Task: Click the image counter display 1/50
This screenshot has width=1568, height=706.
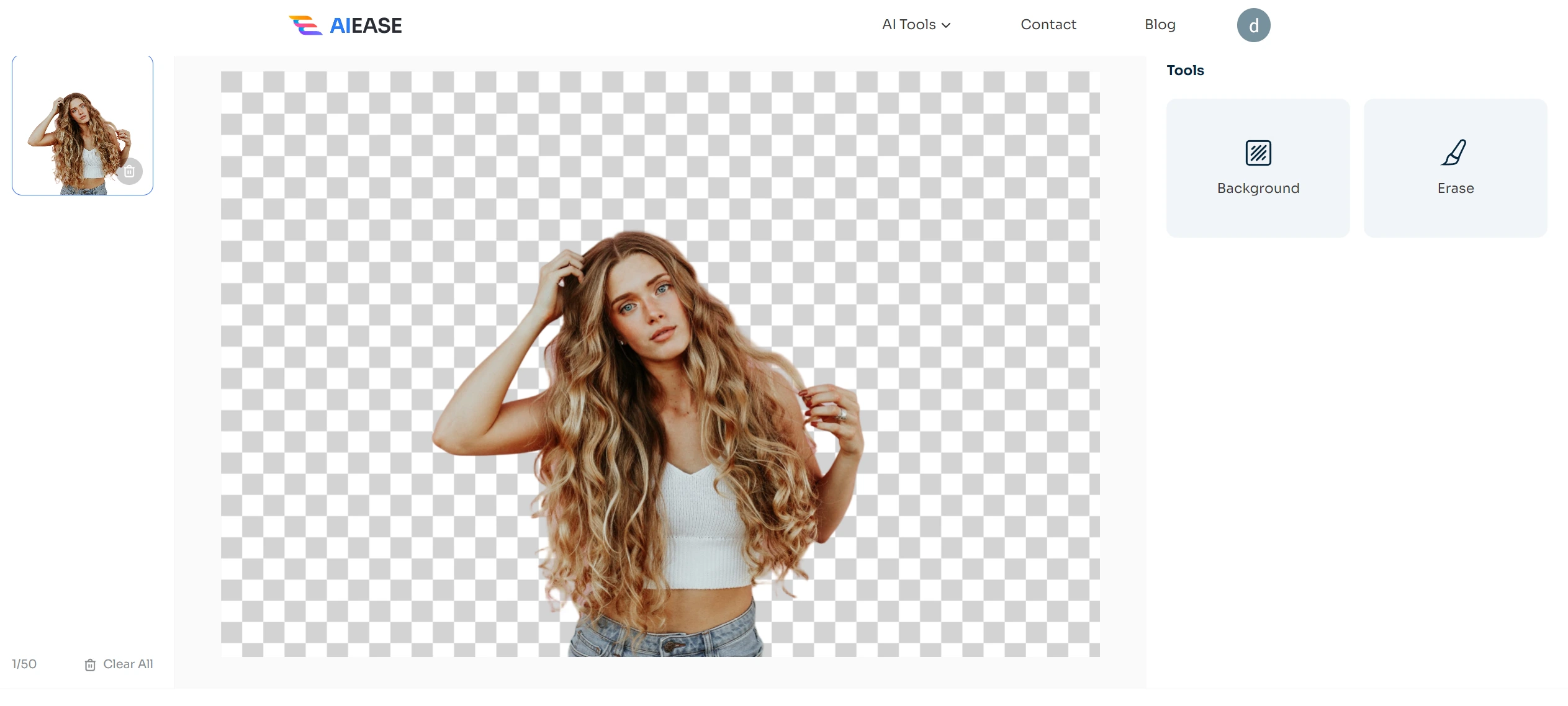Action: pos(25,664)
